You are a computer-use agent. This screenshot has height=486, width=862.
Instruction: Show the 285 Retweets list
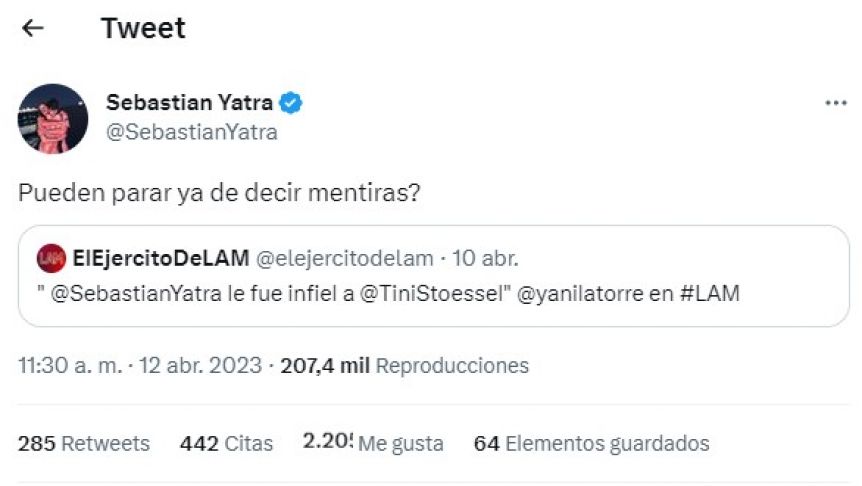84,444
